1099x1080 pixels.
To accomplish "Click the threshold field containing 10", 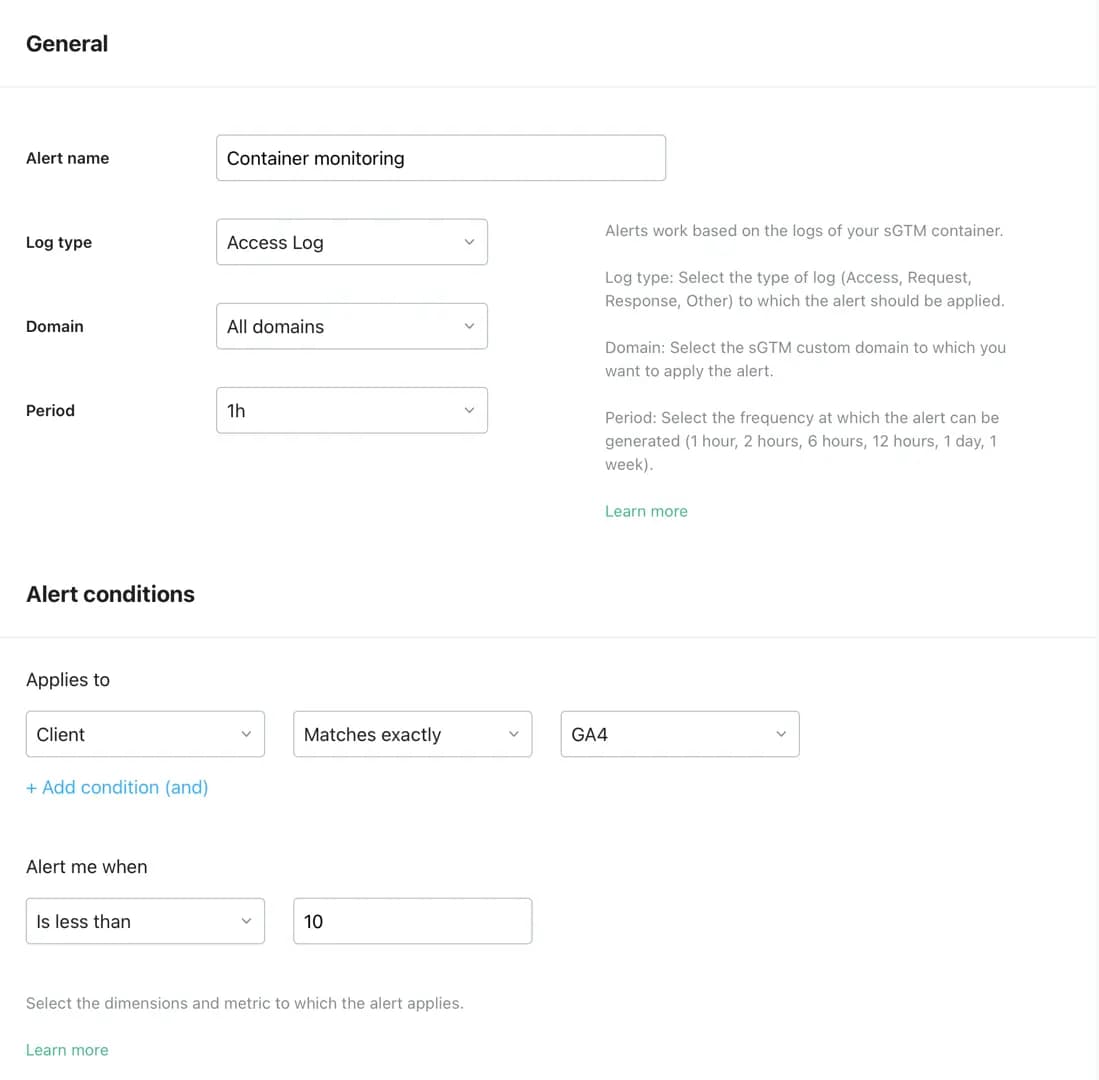I will pos(413,921).
